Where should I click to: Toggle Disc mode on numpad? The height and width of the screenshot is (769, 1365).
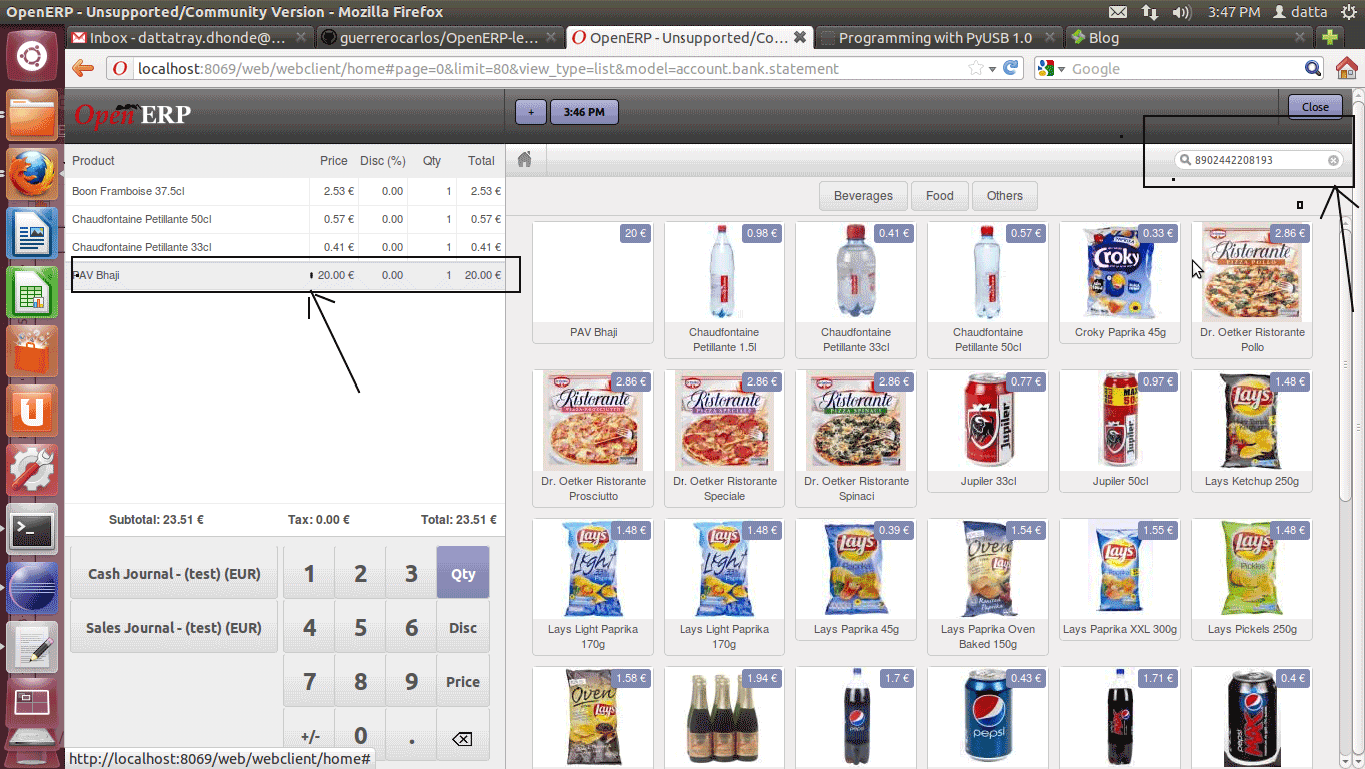463,628
